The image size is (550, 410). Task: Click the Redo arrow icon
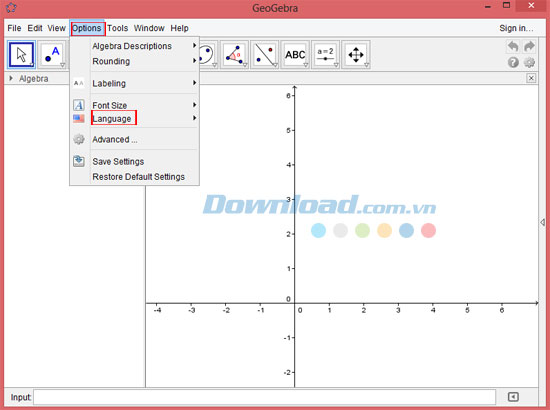coord(529,46)
